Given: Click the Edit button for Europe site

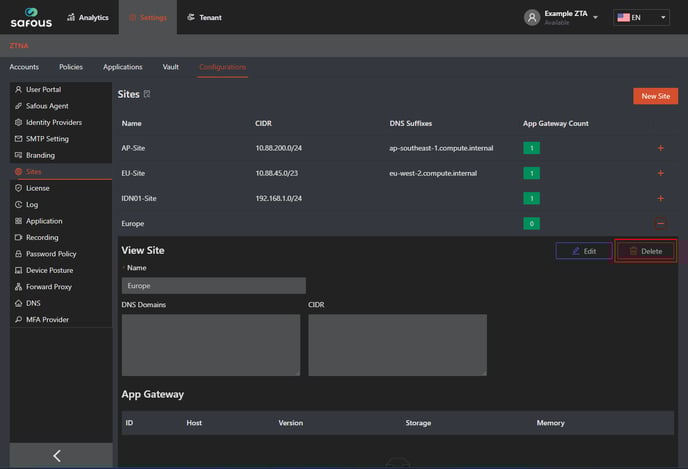Looking at the screenshot, I should click(584, 251).
